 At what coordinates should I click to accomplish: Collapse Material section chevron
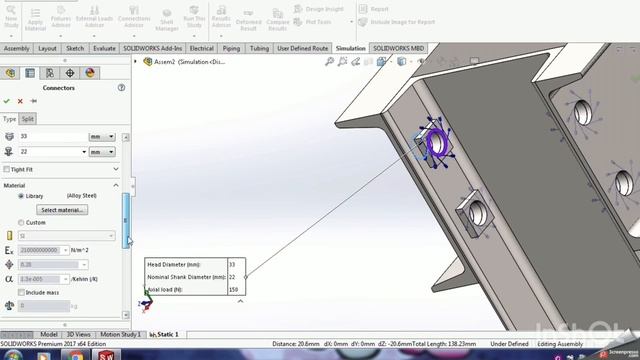point(116,185)
